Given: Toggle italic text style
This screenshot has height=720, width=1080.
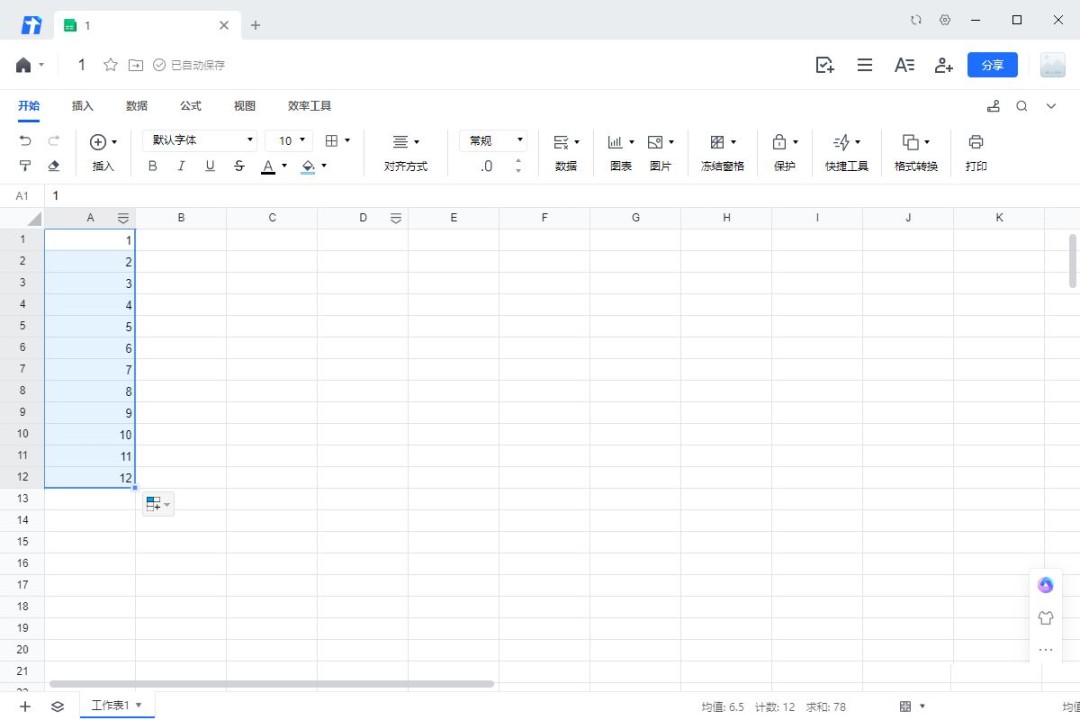Looking at the screenshot, I should click(x=181, y=166).
